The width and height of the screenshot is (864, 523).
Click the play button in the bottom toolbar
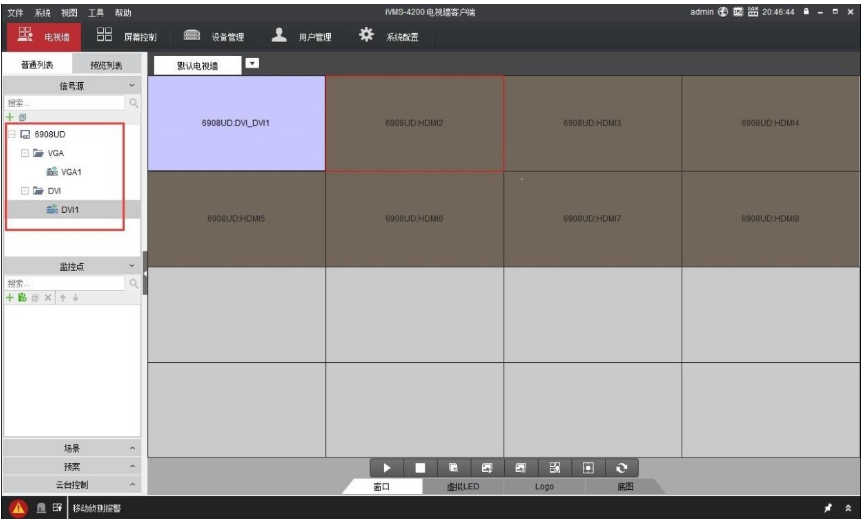(386, 467)
